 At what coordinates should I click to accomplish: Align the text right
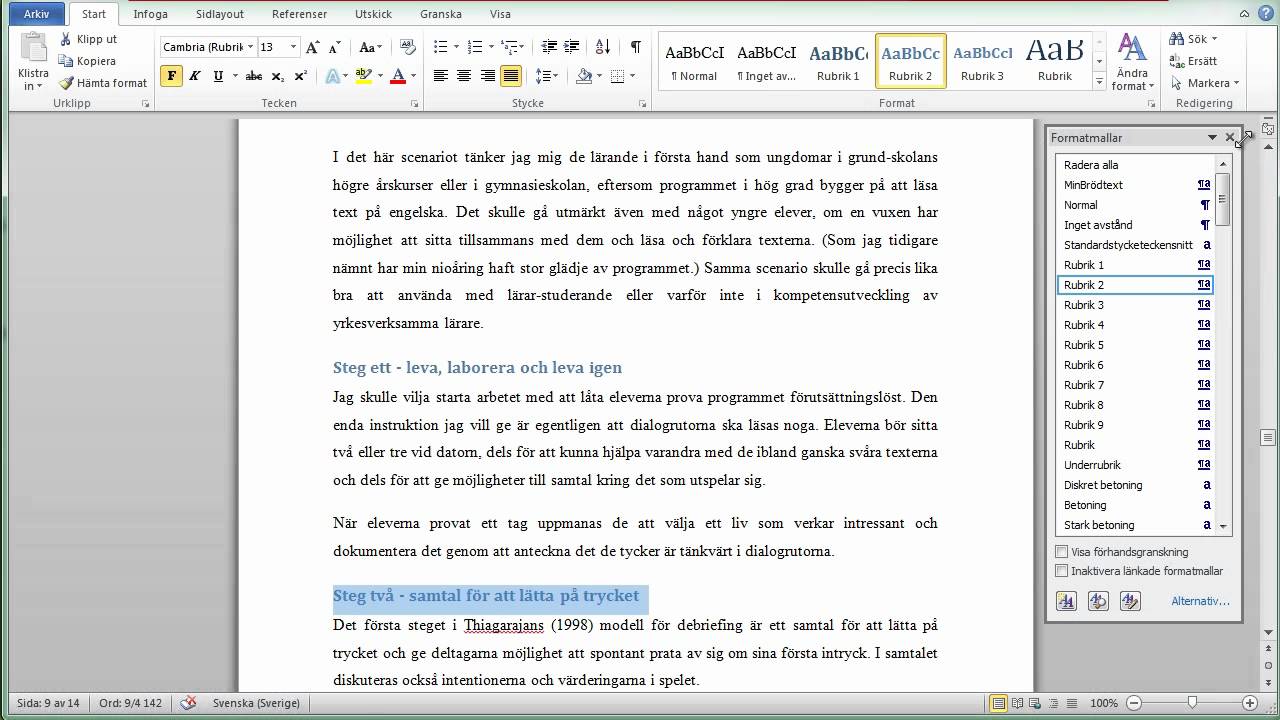click(x=488, y=76)
